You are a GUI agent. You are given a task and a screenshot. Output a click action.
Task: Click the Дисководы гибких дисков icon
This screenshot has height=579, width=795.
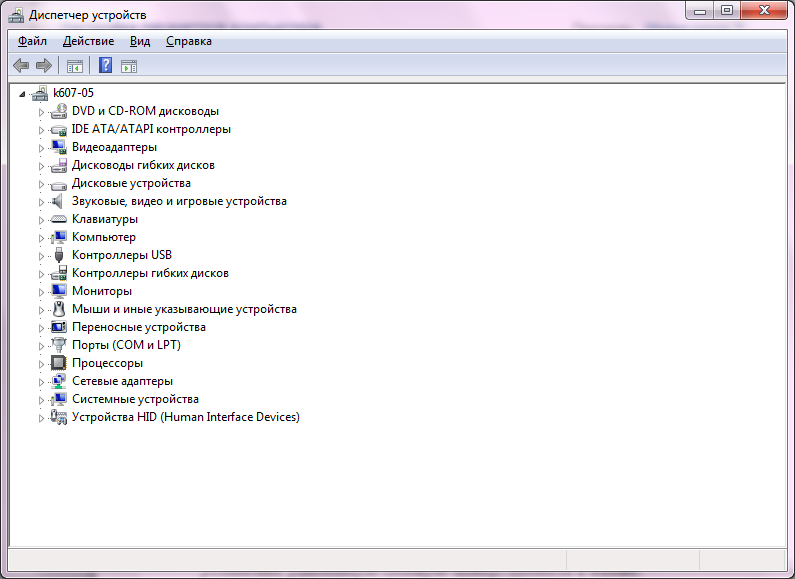(x=59, y=165)
